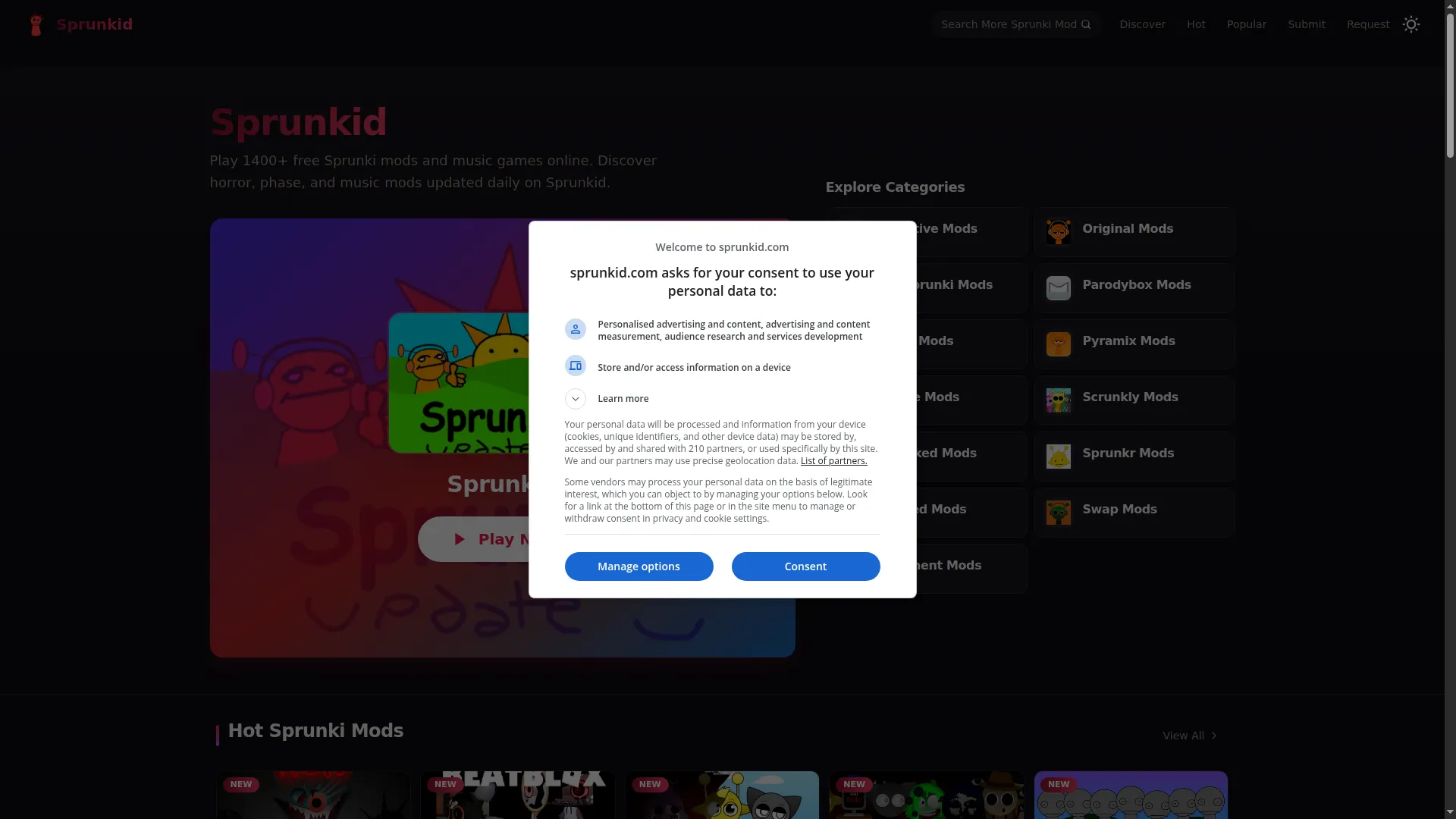Open the Scrunkly Mods category label
1456x819 pixels.
click(x=1130, y=397)
